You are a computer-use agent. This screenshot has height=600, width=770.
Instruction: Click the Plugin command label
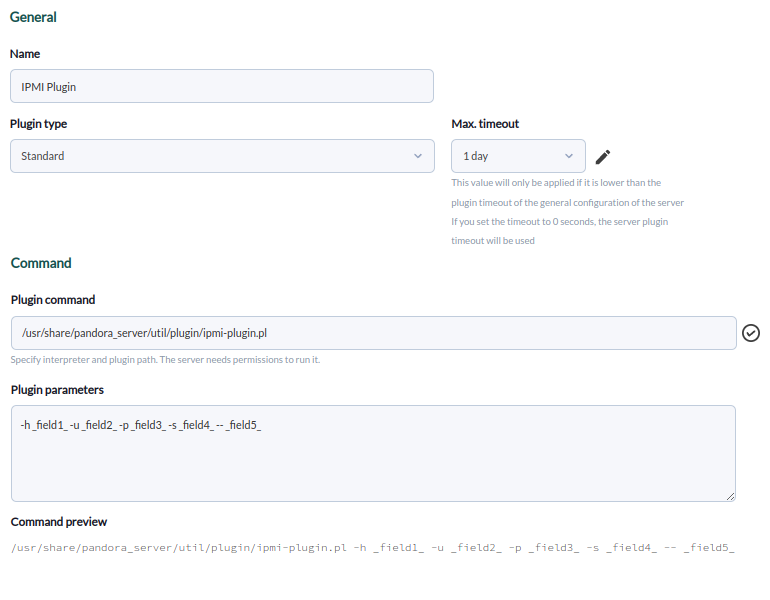click(52, 300)
